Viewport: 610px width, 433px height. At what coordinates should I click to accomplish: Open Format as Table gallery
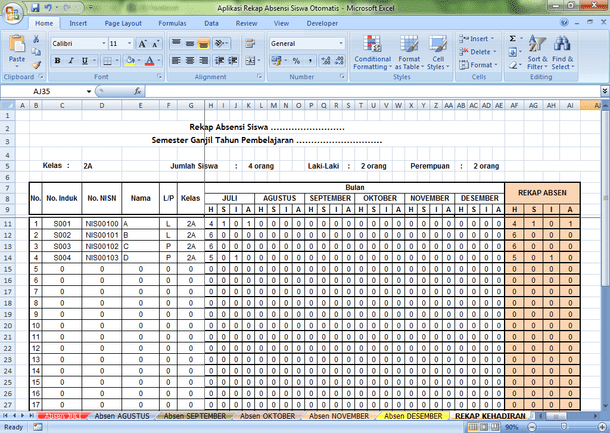[x=409, y=52]
